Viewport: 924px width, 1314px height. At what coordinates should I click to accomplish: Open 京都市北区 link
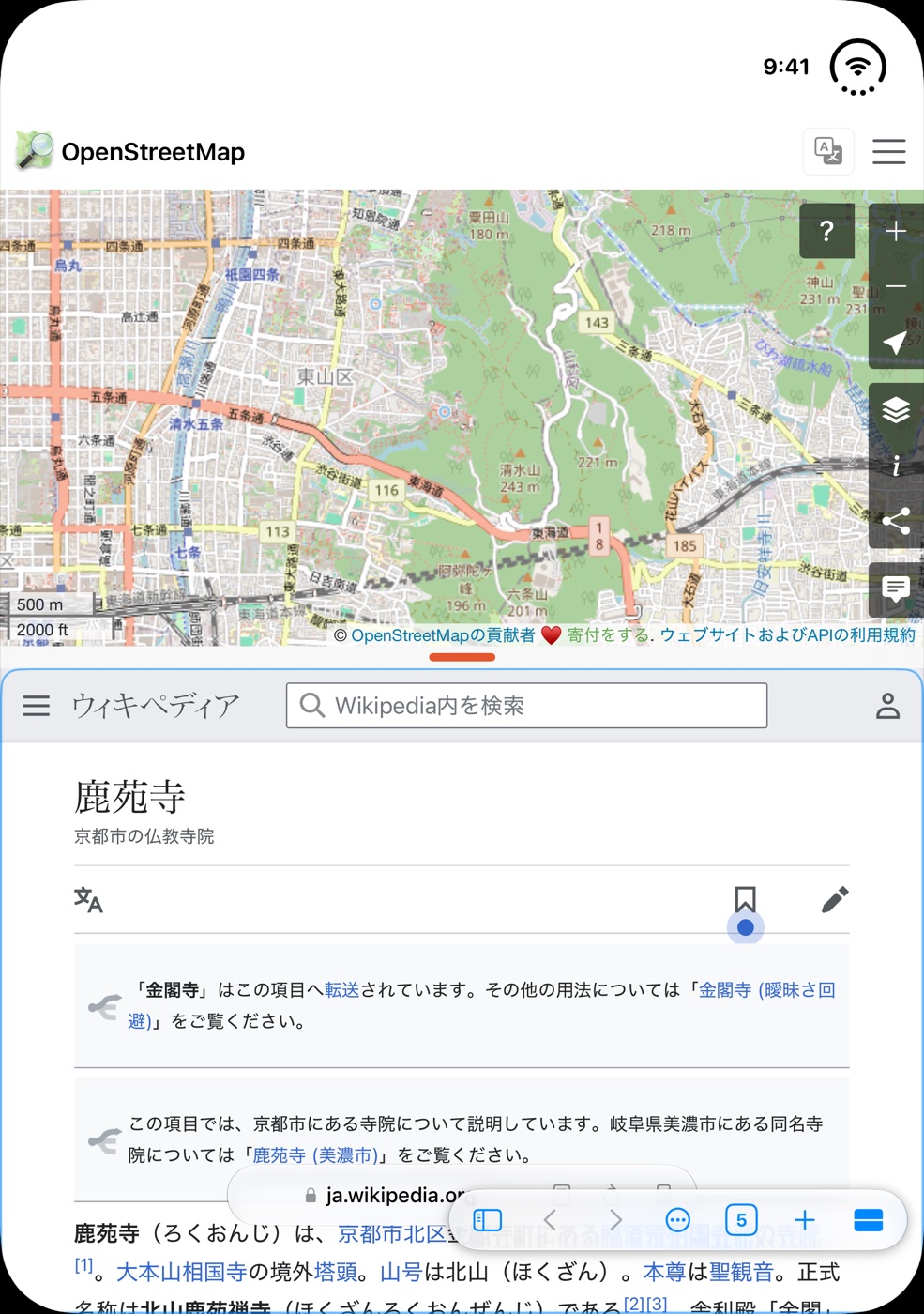[x=391, y=1233]
